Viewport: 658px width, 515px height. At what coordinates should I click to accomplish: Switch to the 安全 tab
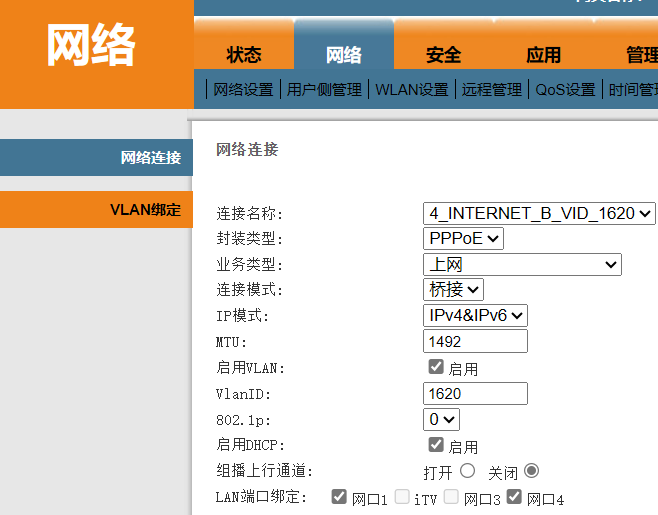[443, 55]
